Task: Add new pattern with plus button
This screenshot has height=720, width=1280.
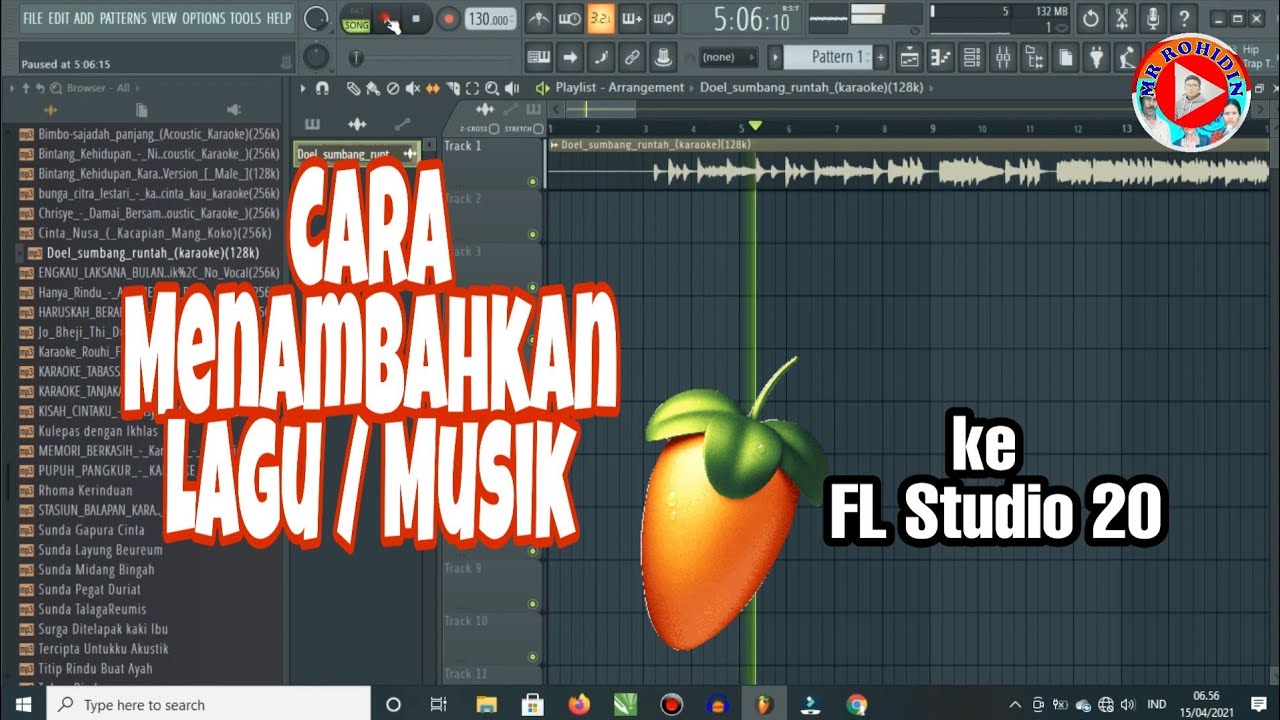Action: 883,57
